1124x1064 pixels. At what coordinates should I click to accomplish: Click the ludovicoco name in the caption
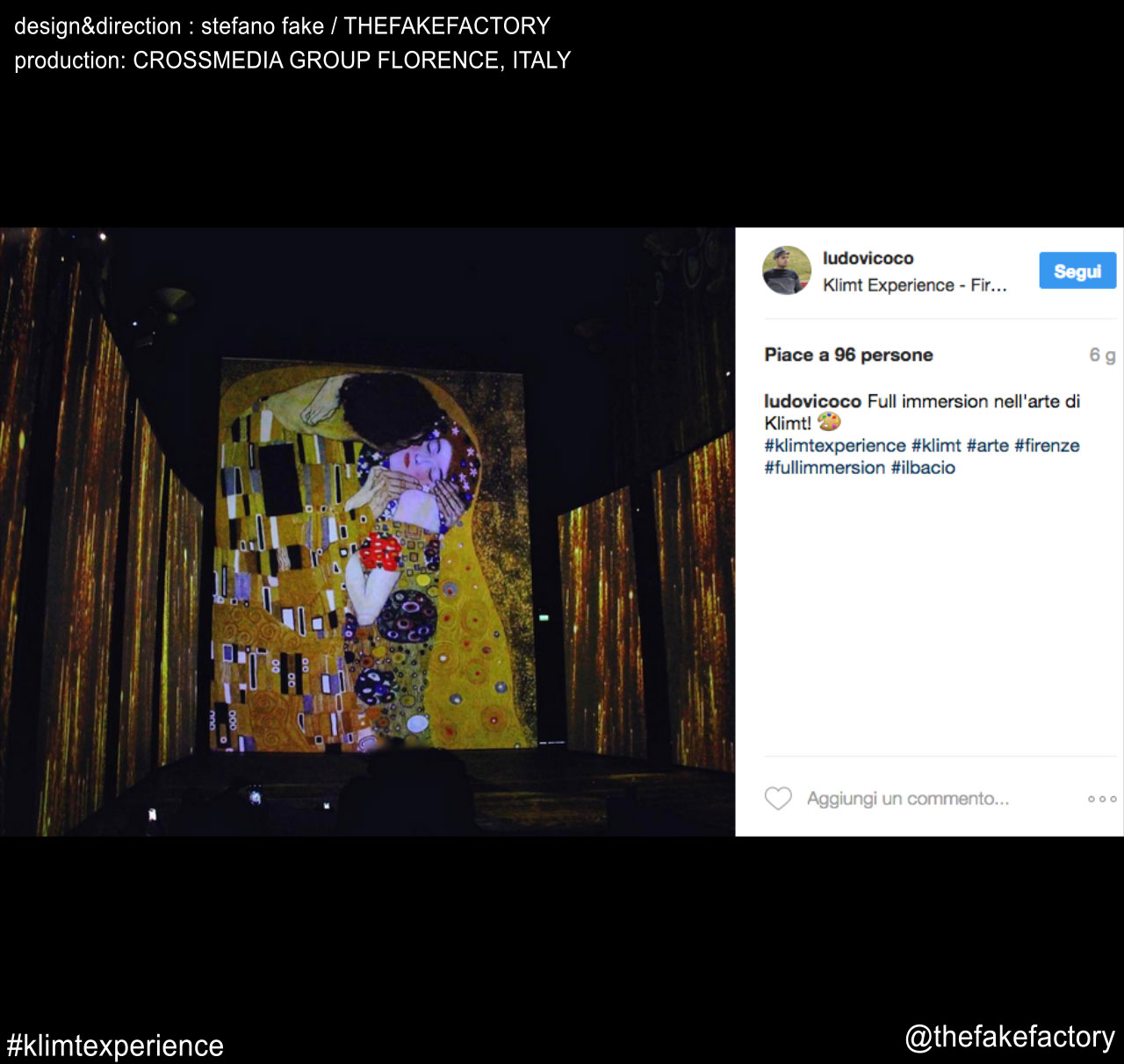click(812, 401)
